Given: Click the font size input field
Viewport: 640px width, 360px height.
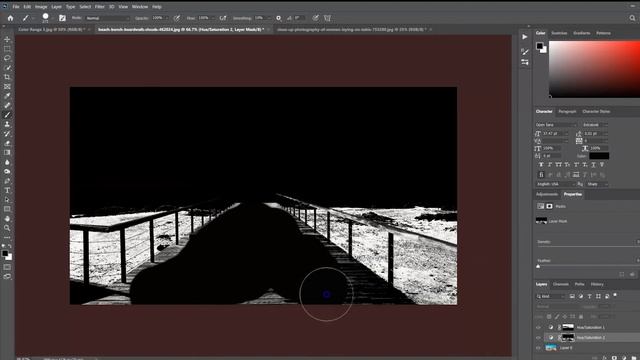Looking at the screenshot, I should tap(555, 133).
